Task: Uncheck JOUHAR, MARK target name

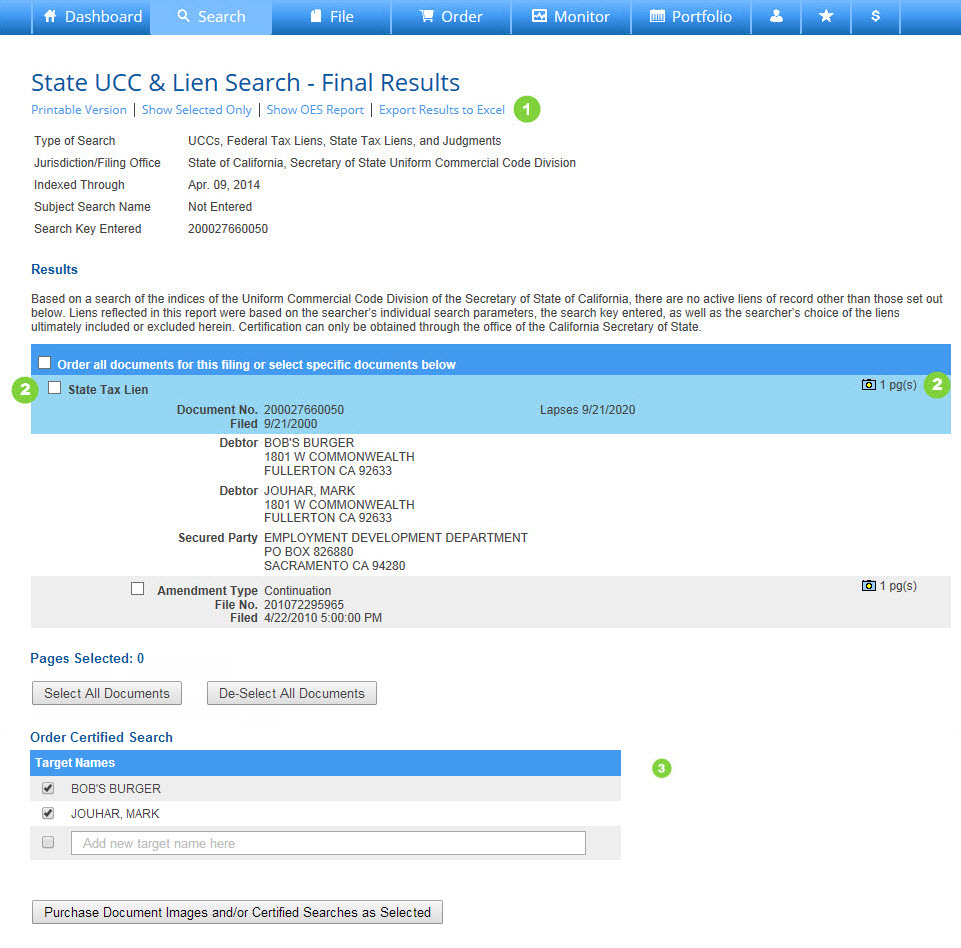Action: pos(48,813)
